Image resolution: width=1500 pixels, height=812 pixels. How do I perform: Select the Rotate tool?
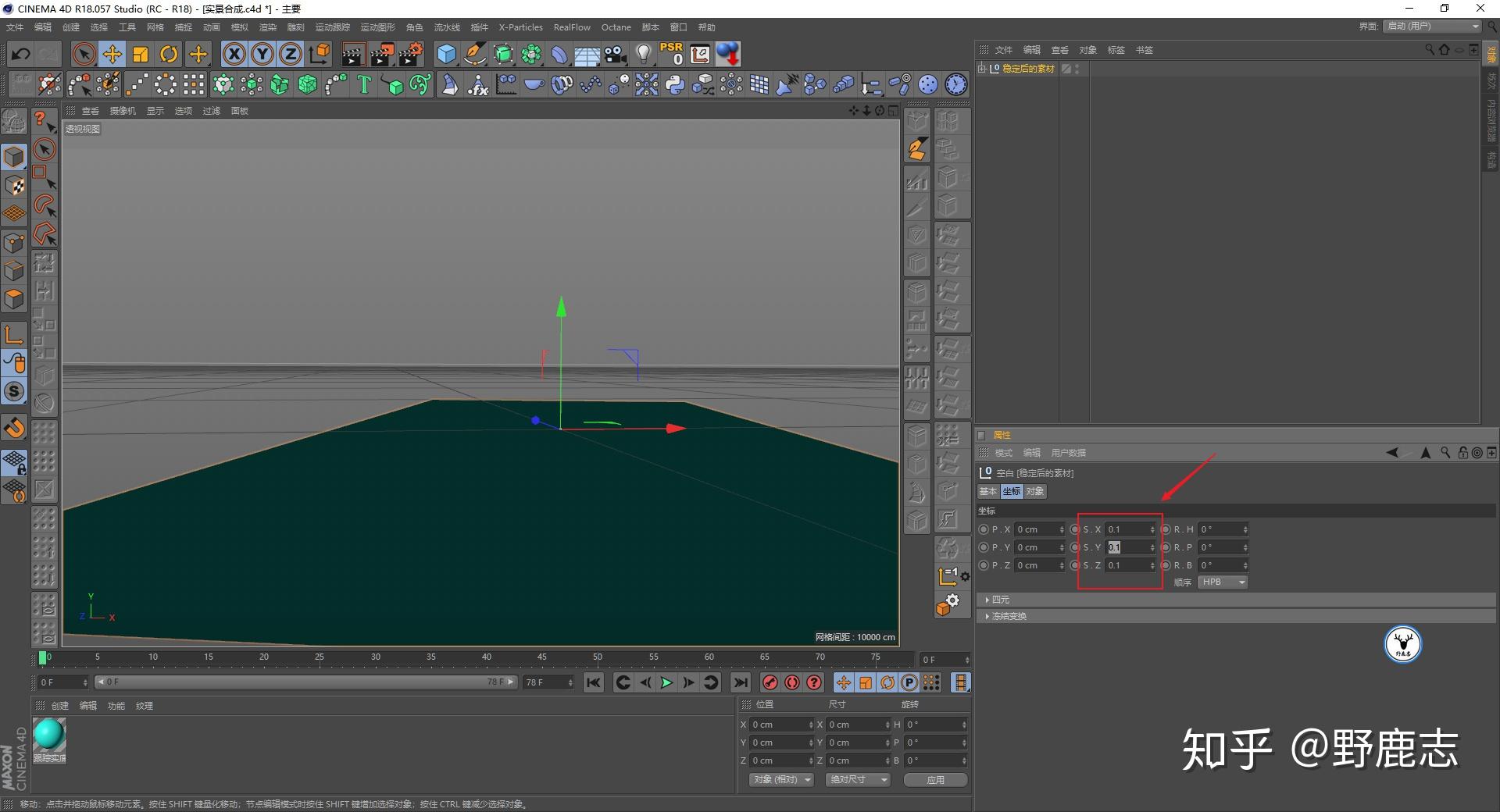tap(170, 53)
